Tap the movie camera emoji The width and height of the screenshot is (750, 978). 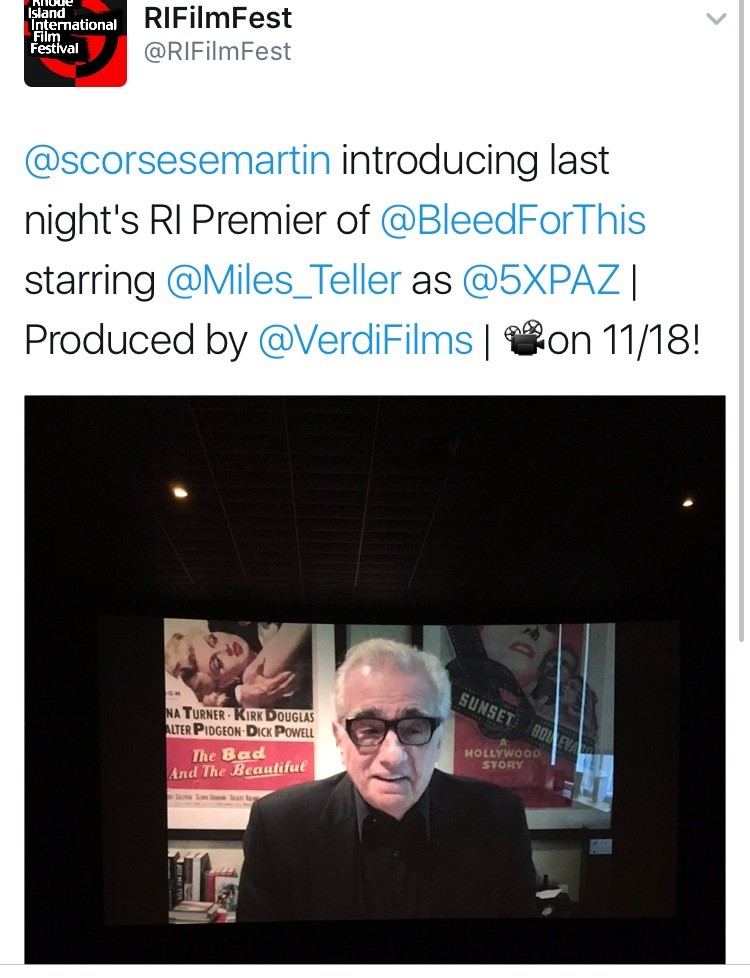524,338
